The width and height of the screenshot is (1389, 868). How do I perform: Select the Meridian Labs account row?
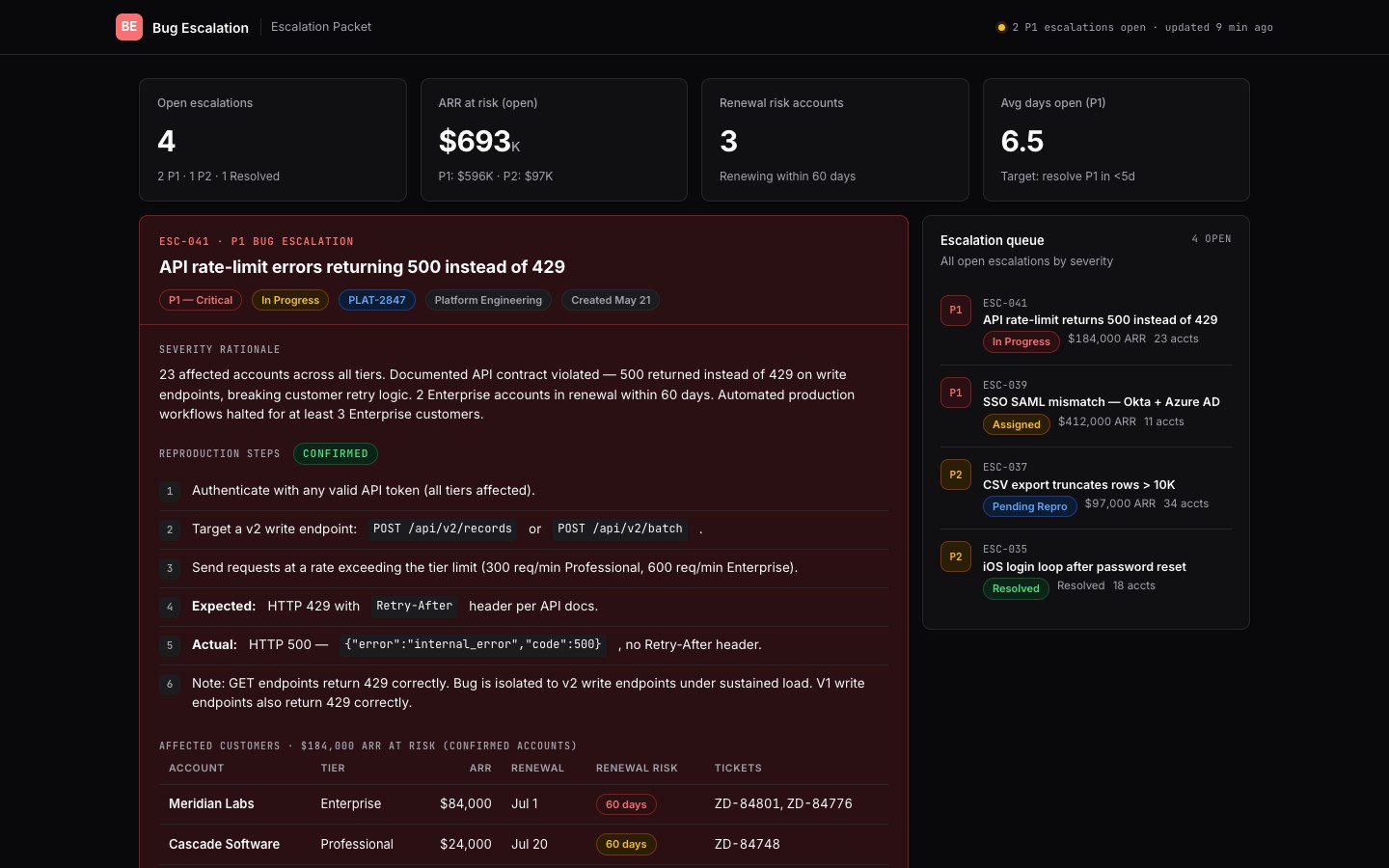tap(523, 804)
